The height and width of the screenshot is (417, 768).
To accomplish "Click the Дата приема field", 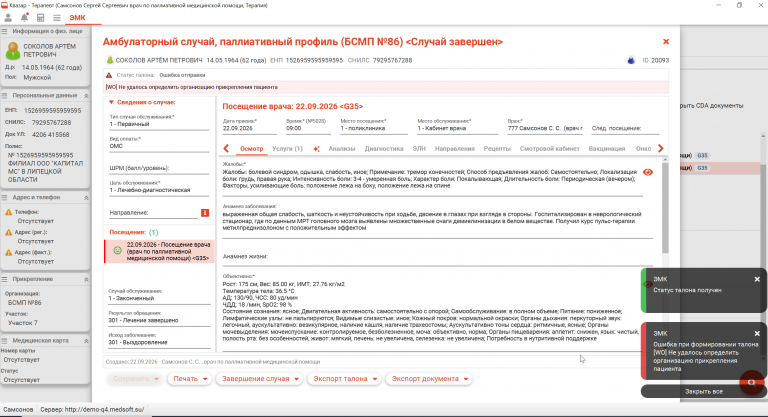I will point(249,128).
